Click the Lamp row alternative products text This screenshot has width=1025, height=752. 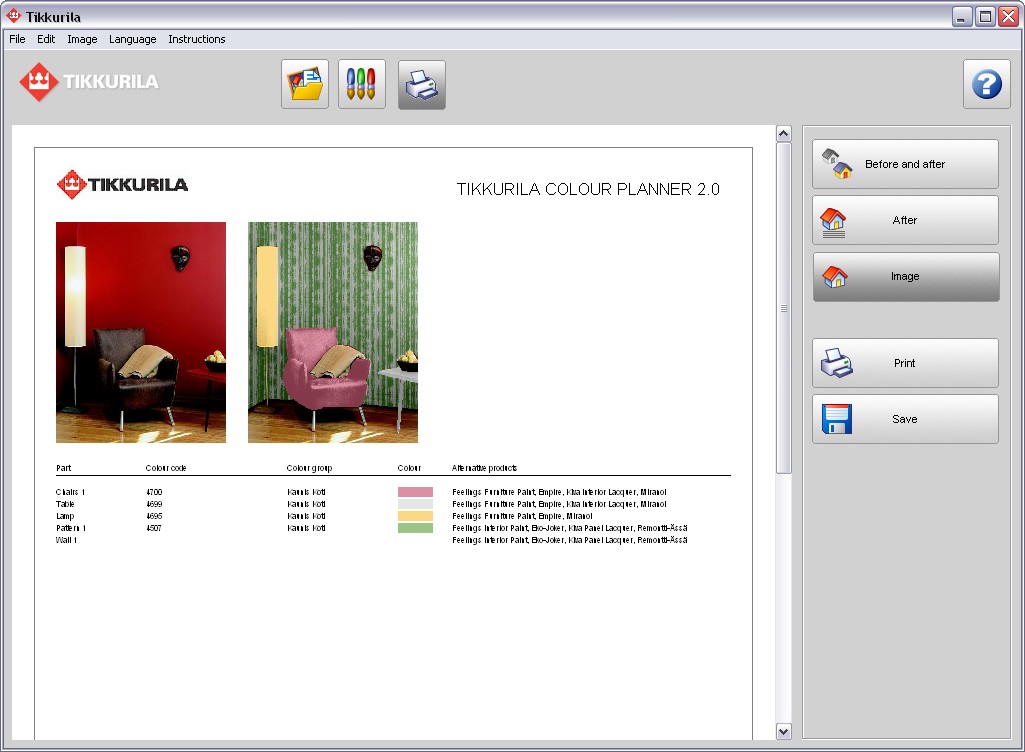pyautogui.click(x=522, y=516)
